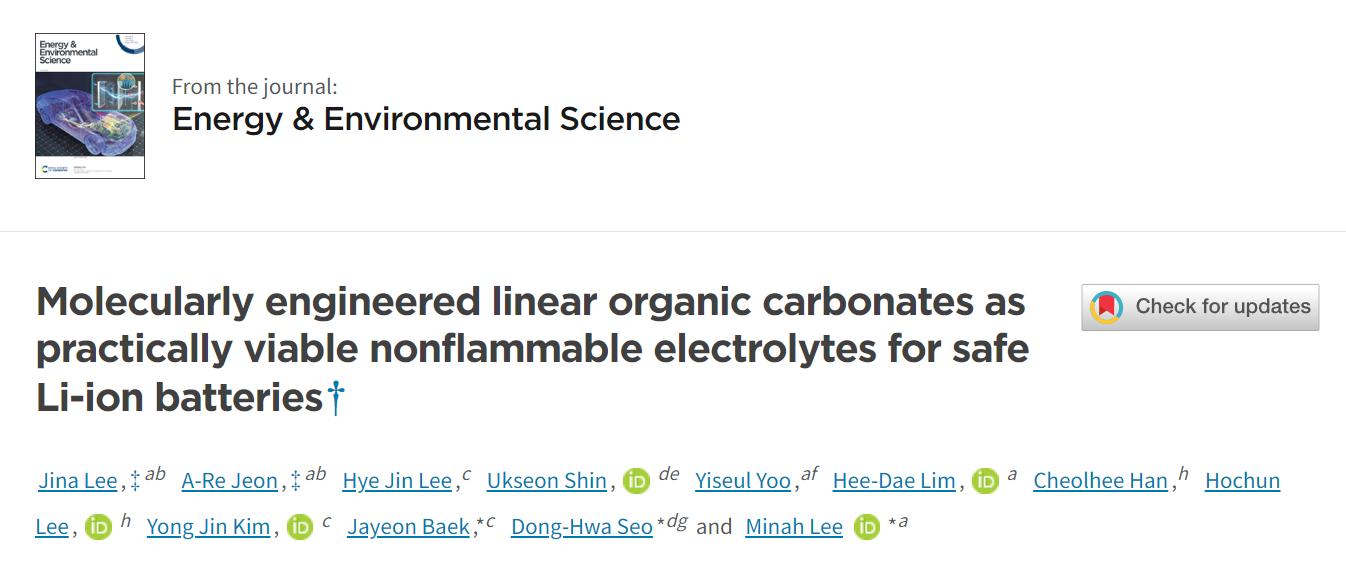The height and width of the screenshot is (574, 1346).
Task: Open author link Jina Lee
Action: pyautogui.click(x=78, y=481)
